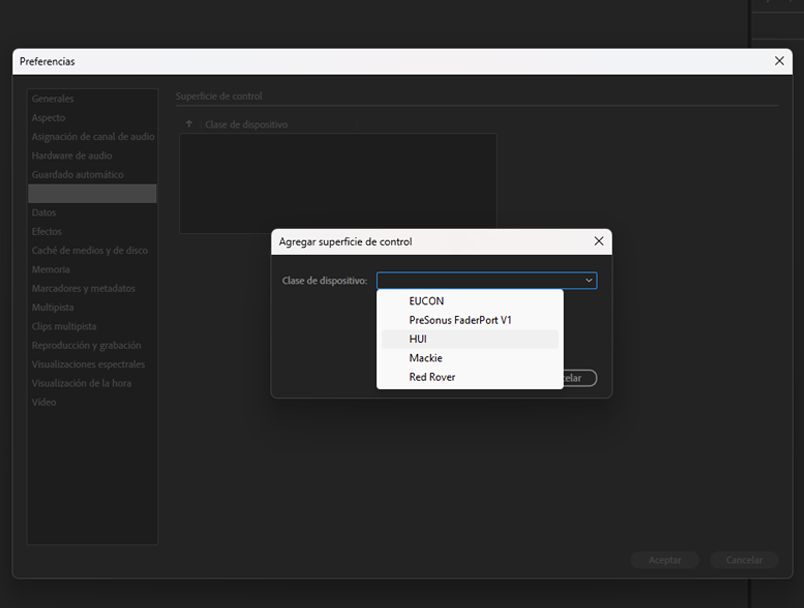Viewport: 804px width, 608px height.
Task: Select Mackie device class
Action: (x=470, y=358)
